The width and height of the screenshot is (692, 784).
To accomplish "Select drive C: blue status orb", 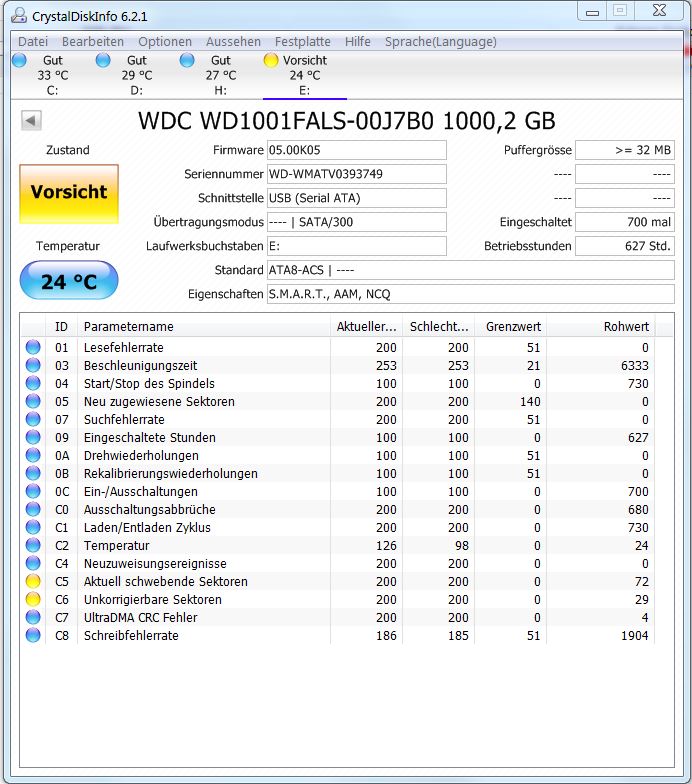I will coord(20,60).
